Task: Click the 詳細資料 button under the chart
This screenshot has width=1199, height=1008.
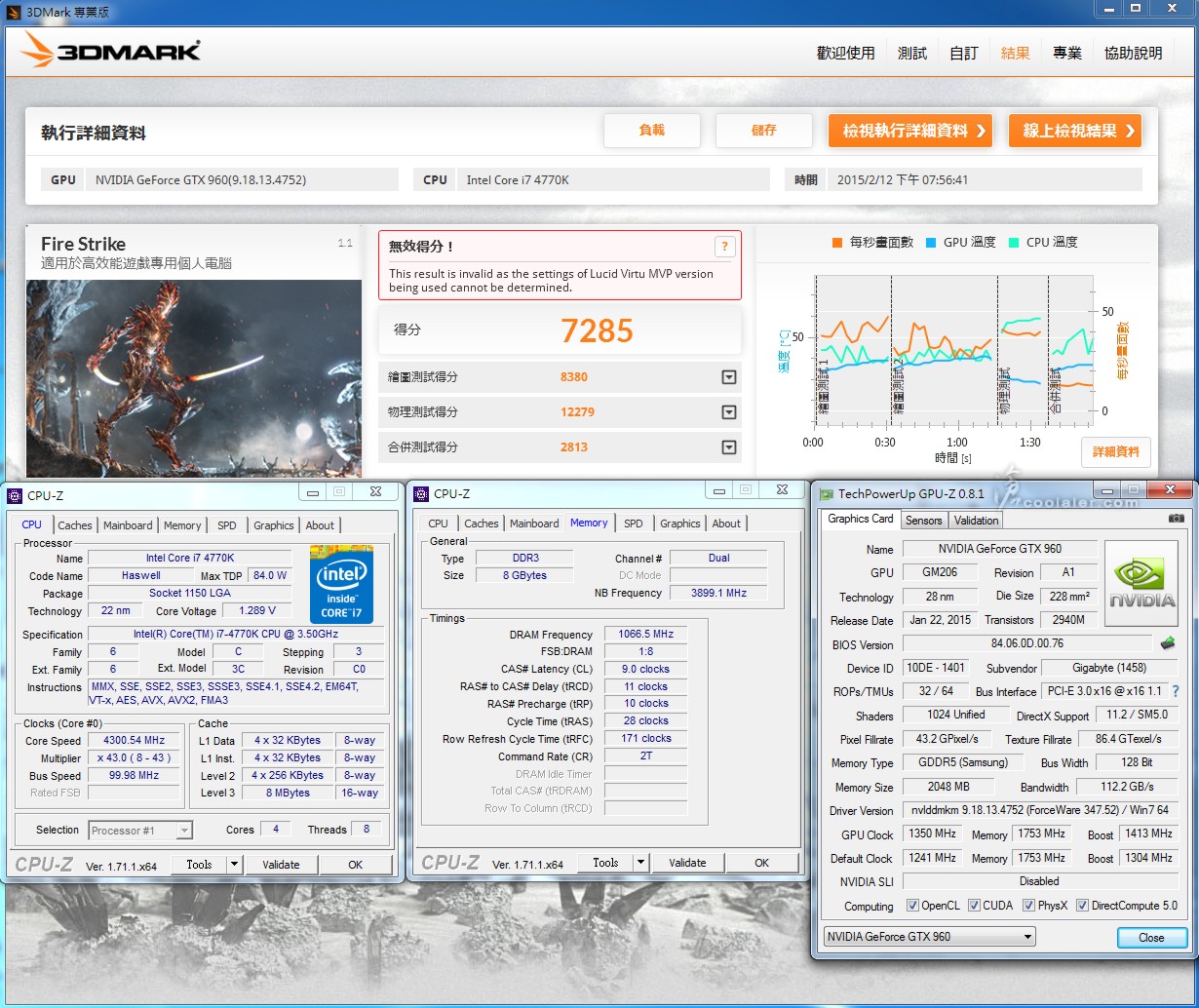Action: click(x=1116, y=452)
